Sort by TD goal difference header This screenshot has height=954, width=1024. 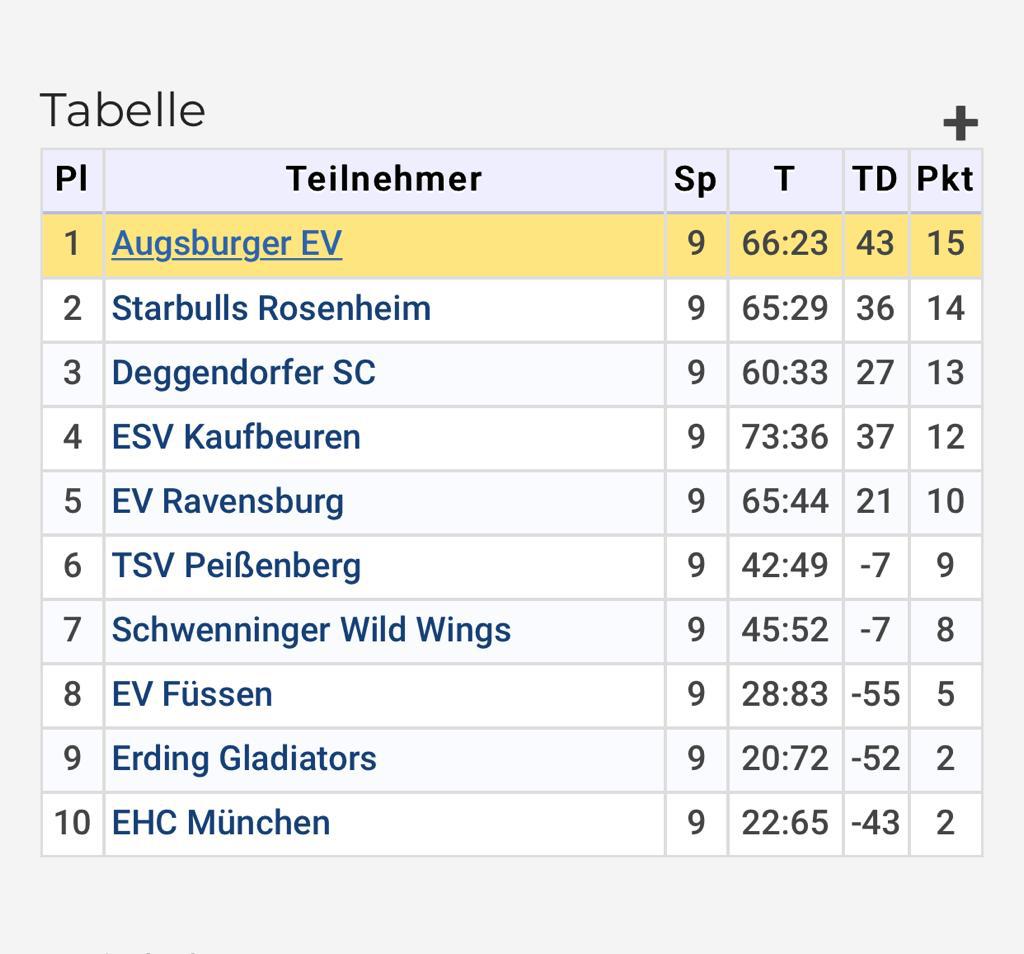tap(876, 180)
